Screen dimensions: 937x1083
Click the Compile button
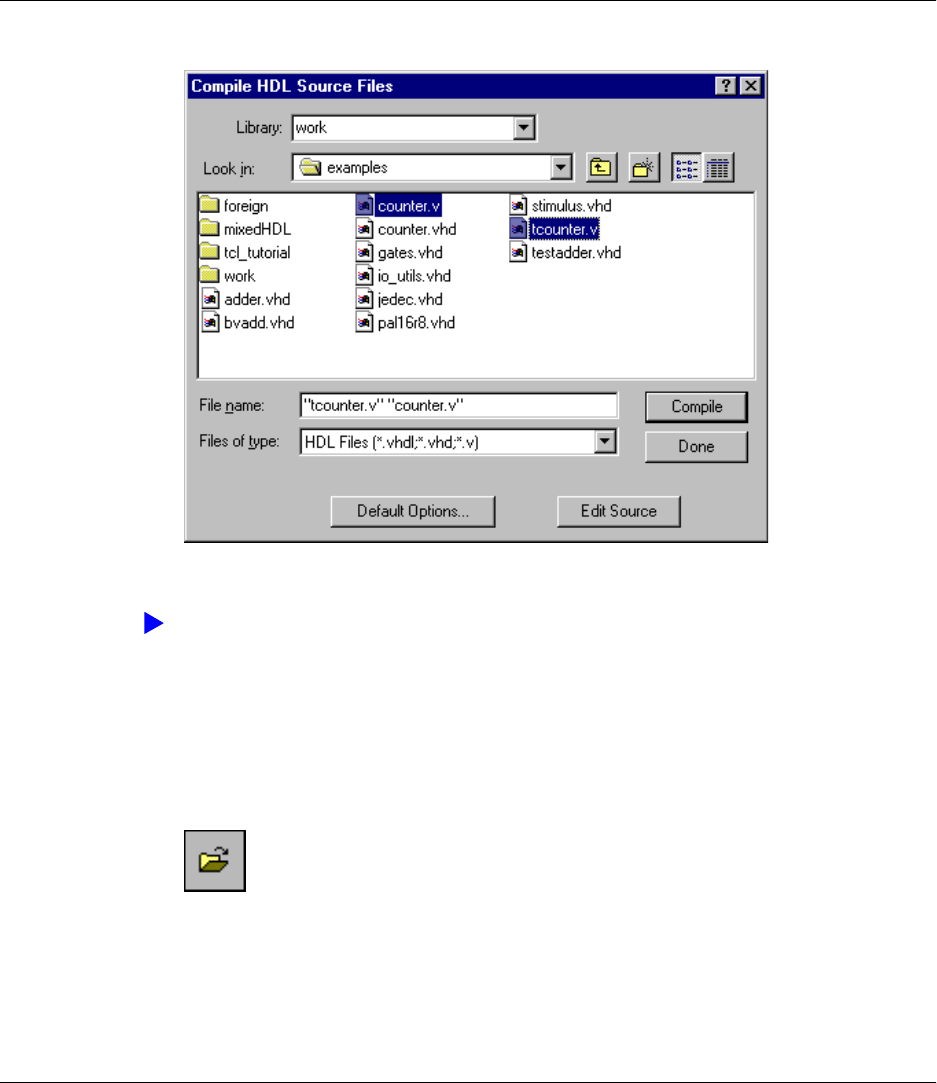coord(696,407)
